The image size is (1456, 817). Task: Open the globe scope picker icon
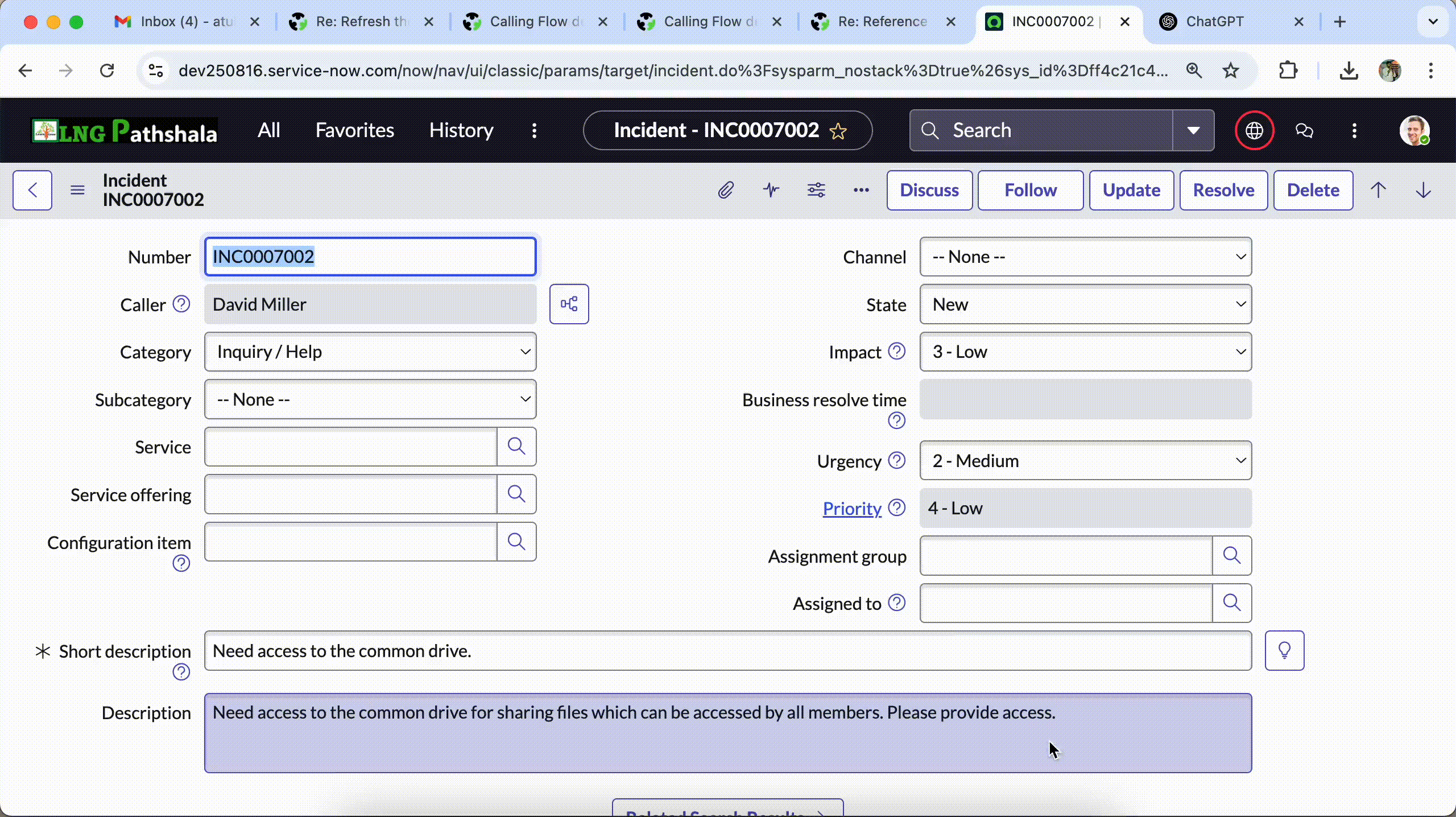pos(1254,131)
